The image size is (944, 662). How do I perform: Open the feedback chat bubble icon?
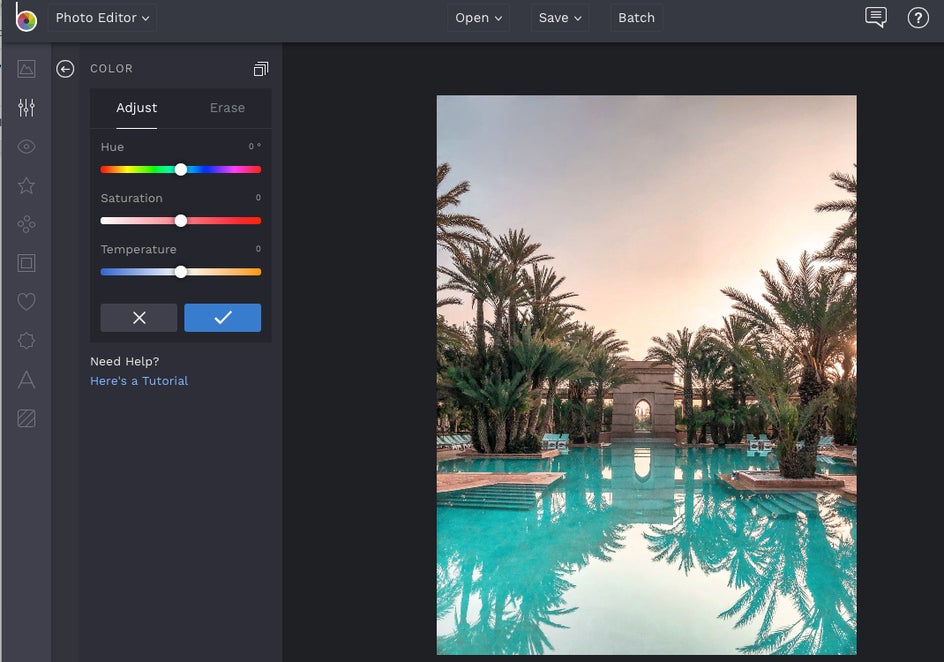tap(876, 17)
